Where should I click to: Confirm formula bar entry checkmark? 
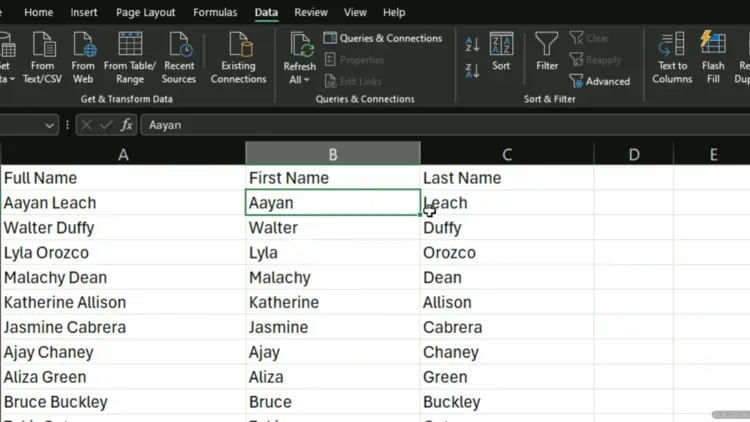click(106, 125)
